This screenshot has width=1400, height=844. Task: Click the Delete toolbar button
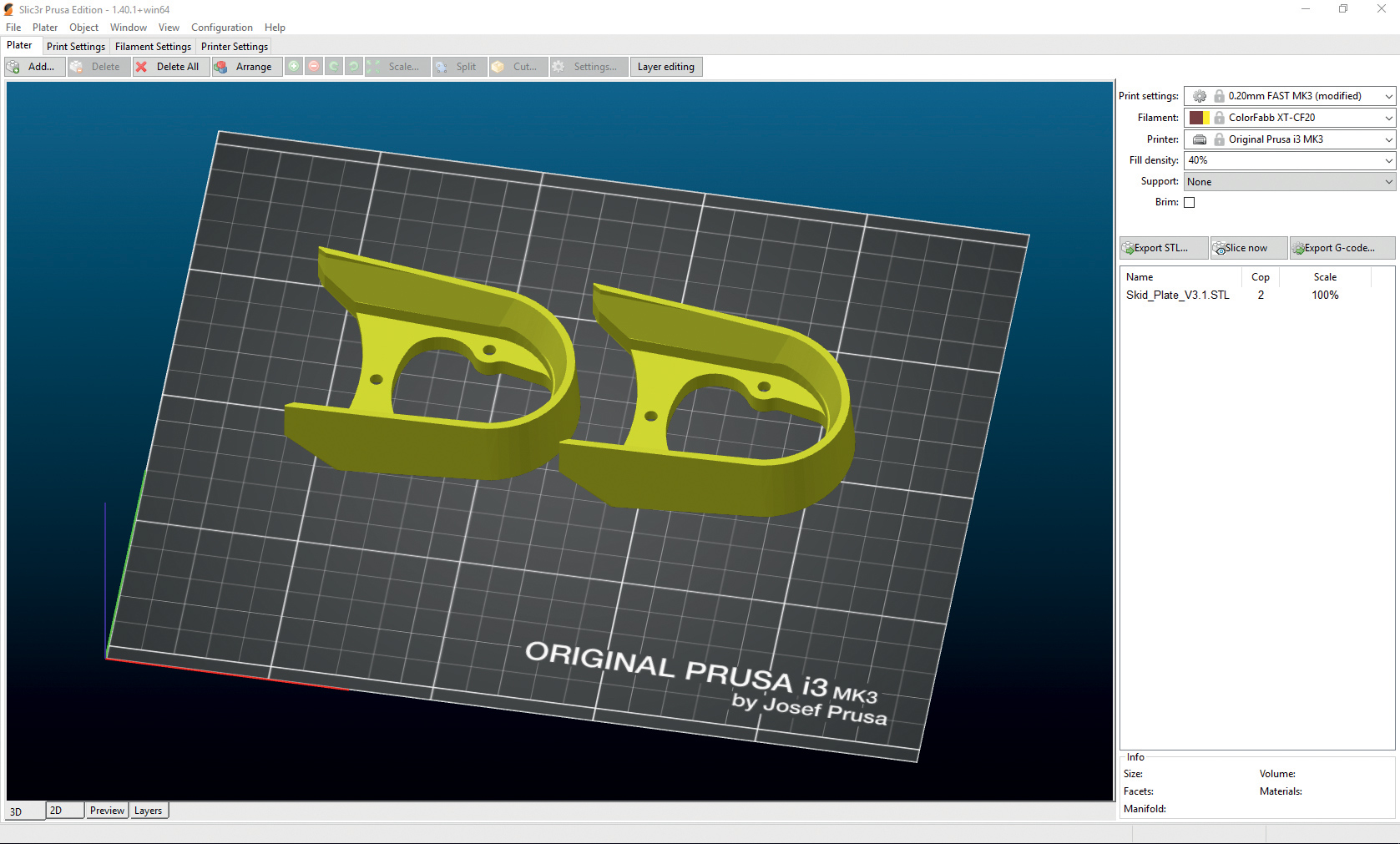point(99,67)
